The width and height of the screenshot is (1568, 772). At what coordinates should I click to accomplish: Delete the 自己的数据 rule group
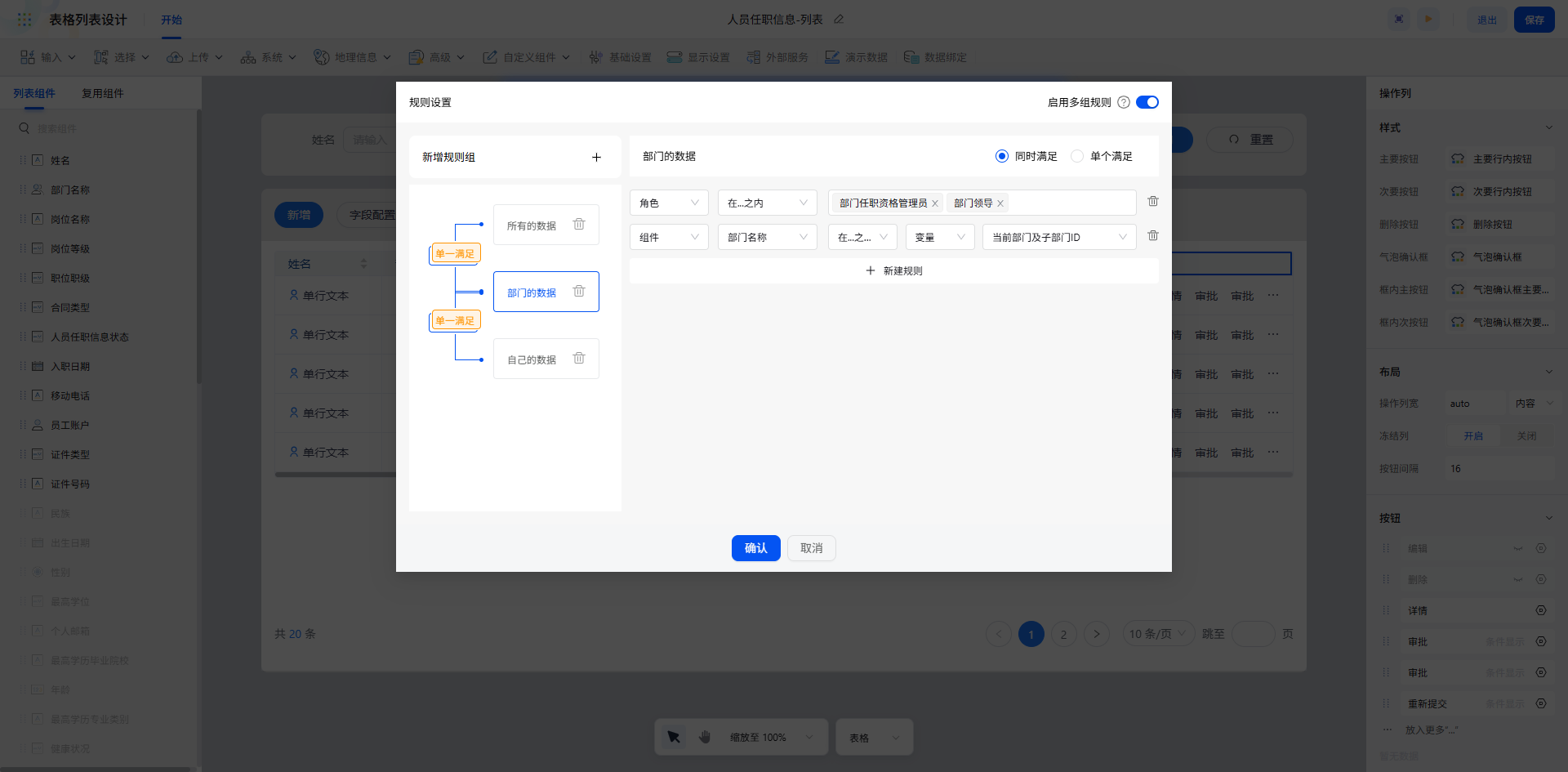[x=579, y=358]
